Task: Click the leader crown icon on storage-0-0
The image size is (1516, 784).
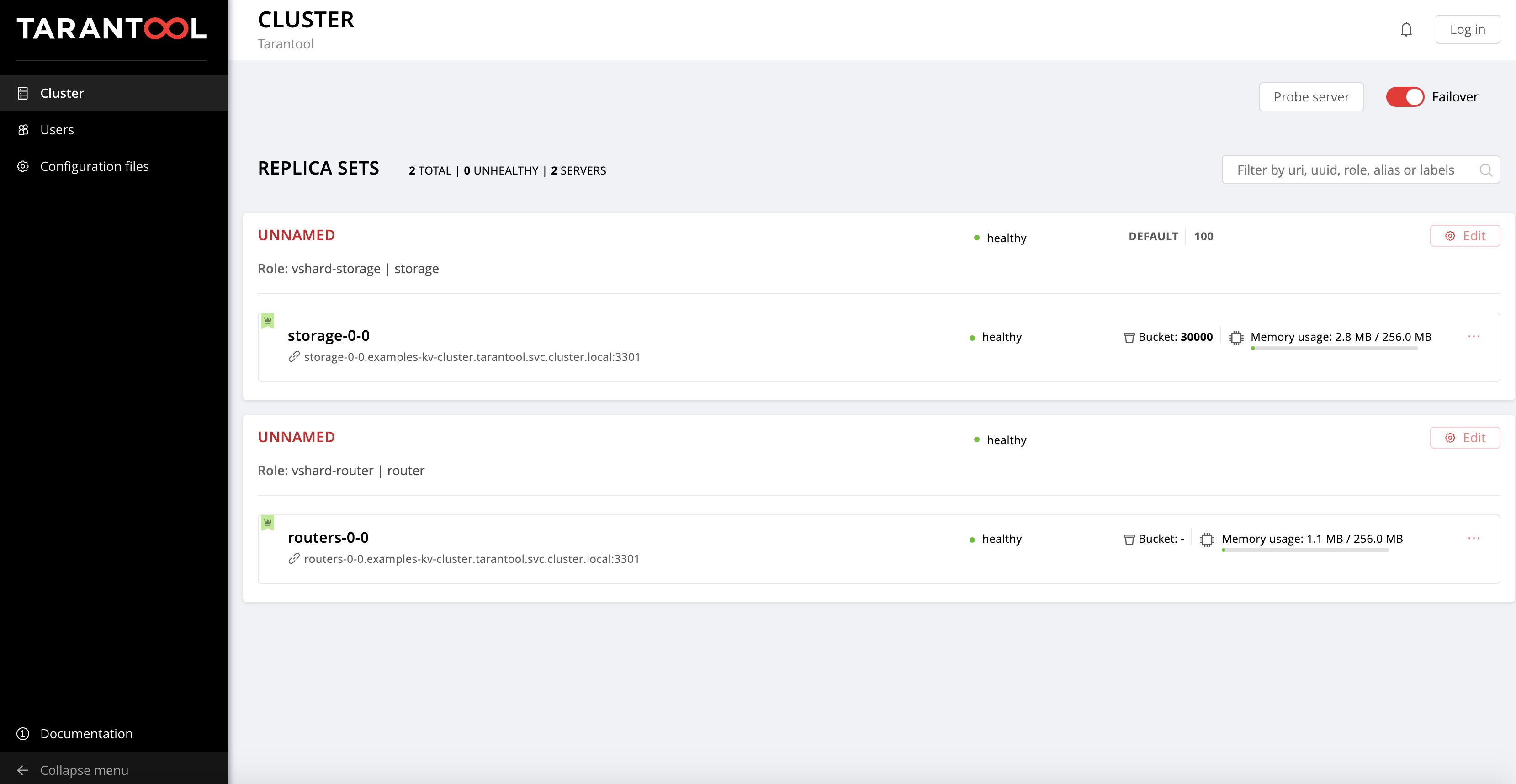Action: (268, 321)
